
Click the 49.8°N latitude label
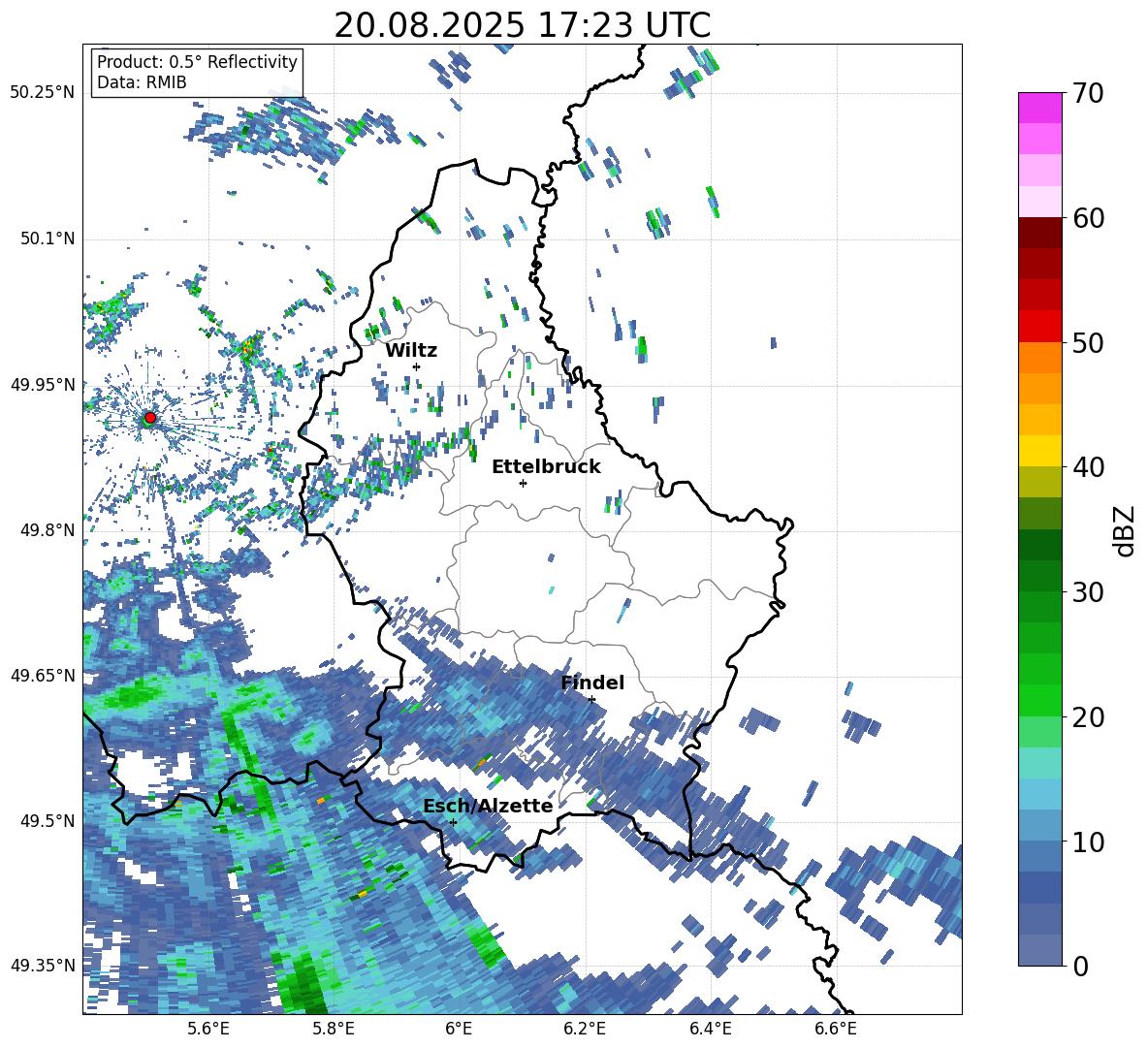48,530
